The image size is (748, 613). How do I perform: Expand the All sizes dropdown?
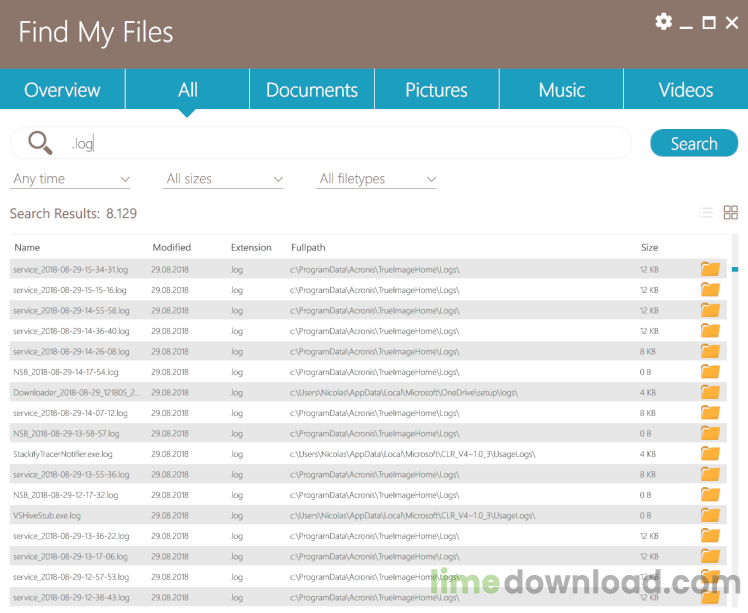click(x=224, y=179)
